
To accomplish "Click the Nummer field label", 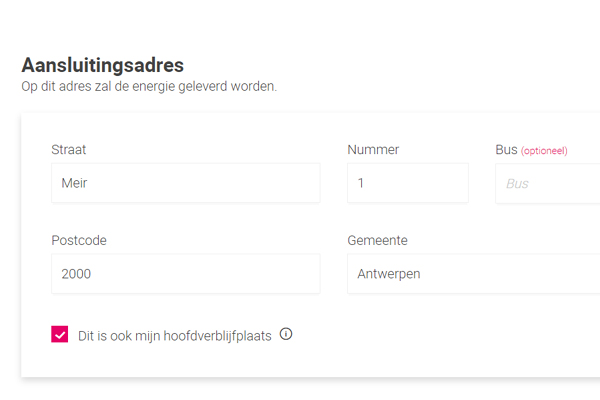I will point(373,149).
